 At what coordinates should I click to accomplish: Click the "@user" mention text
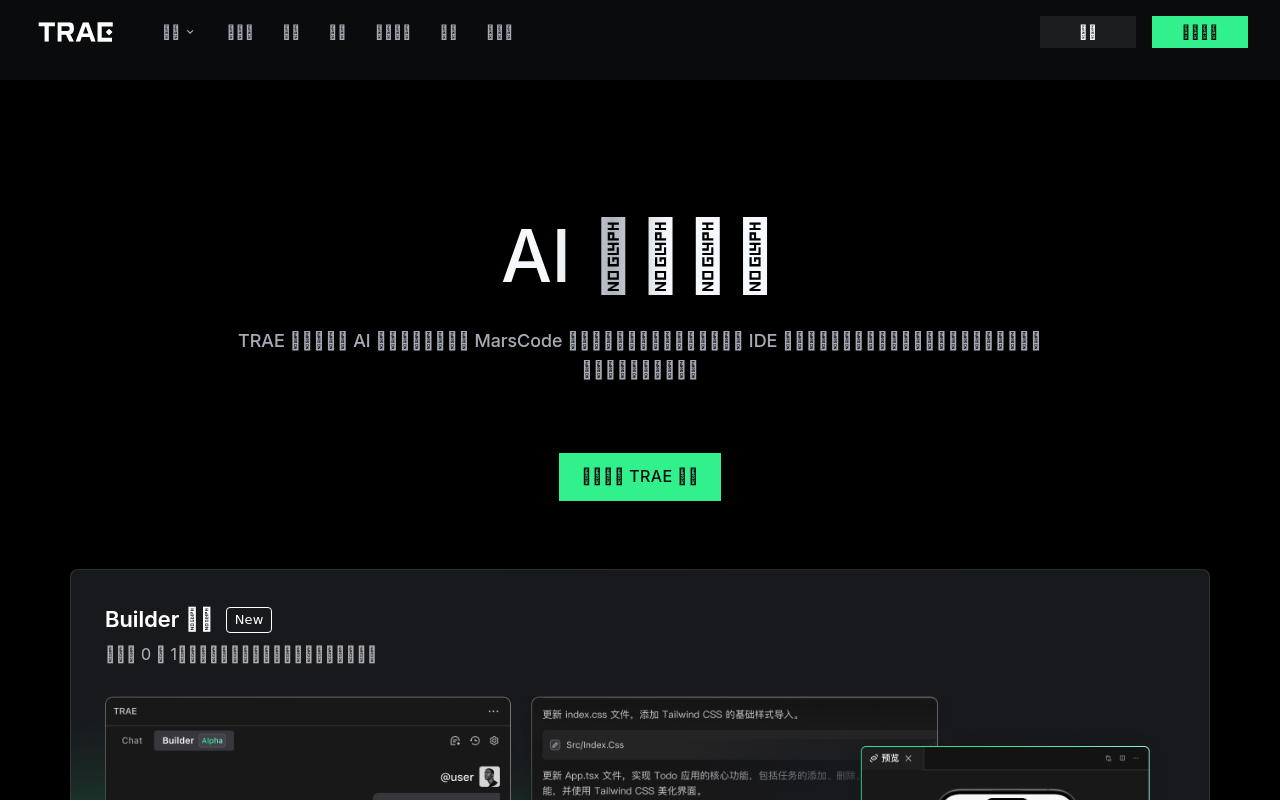click(457, 777)
